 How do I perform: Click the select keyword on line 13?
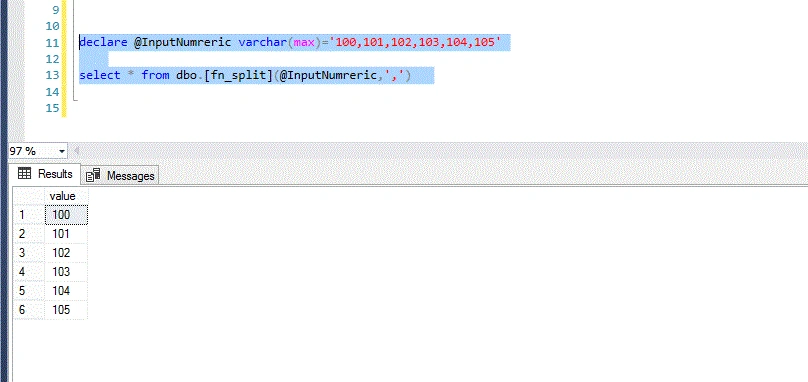[x=100, y=75]
